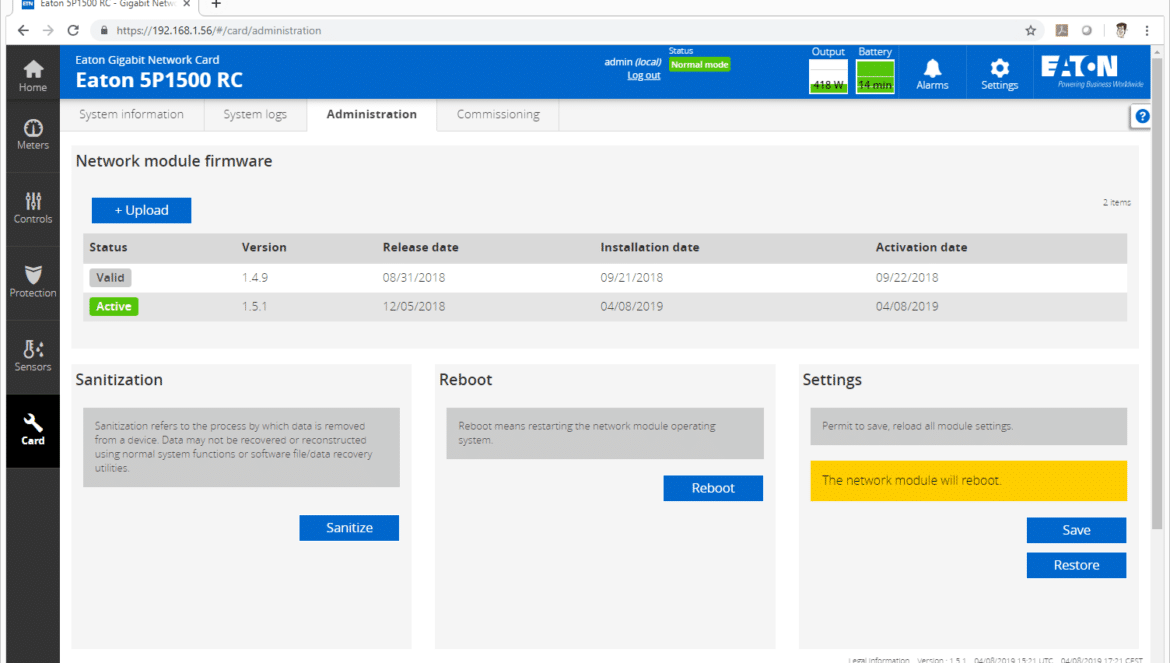1170x663 pixels.
Task: Open the browser three-dot menu
Action: click(1147, 31)
